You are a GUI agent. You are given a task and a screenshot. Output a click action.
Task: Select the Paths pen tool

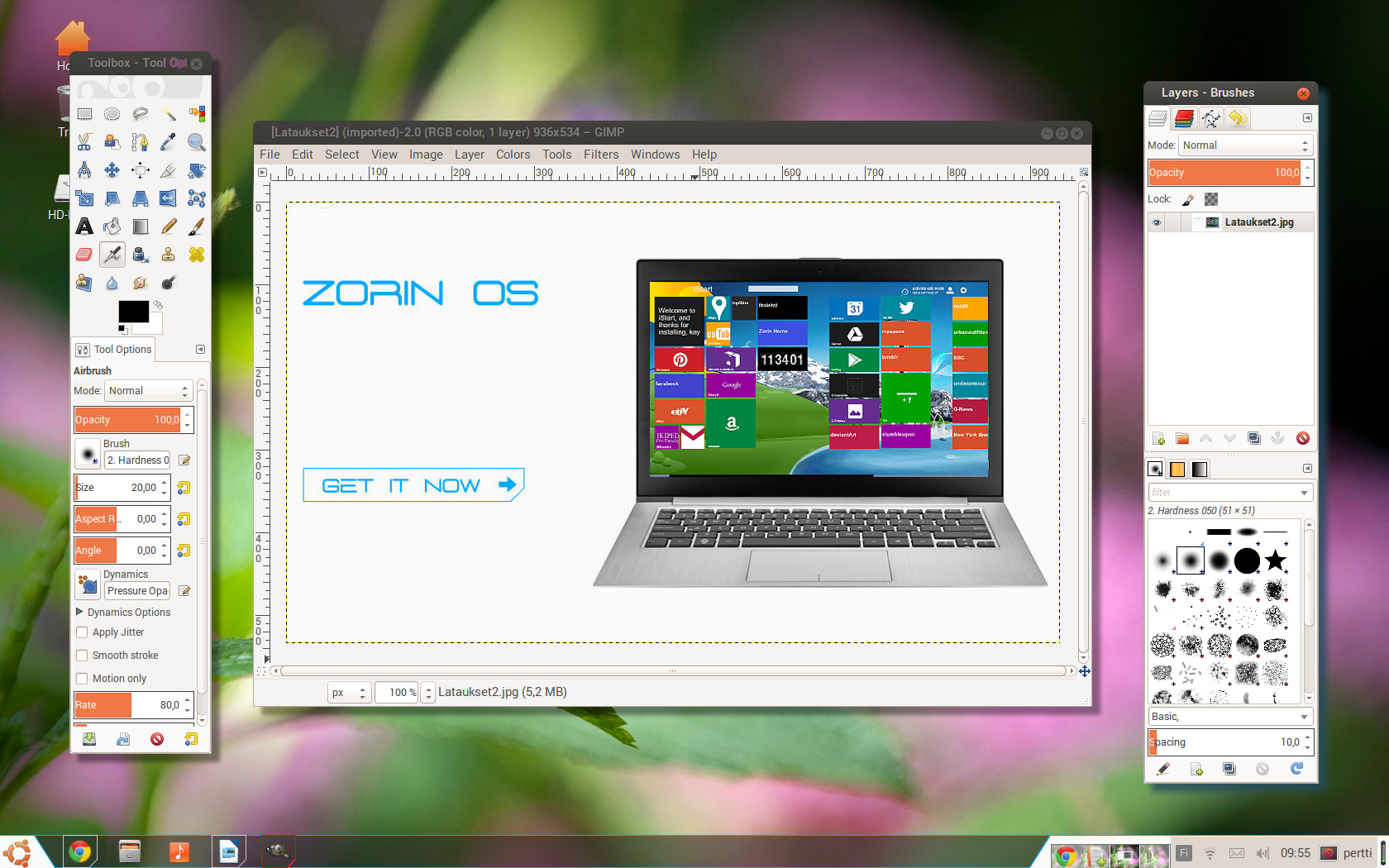coord(141,142)
